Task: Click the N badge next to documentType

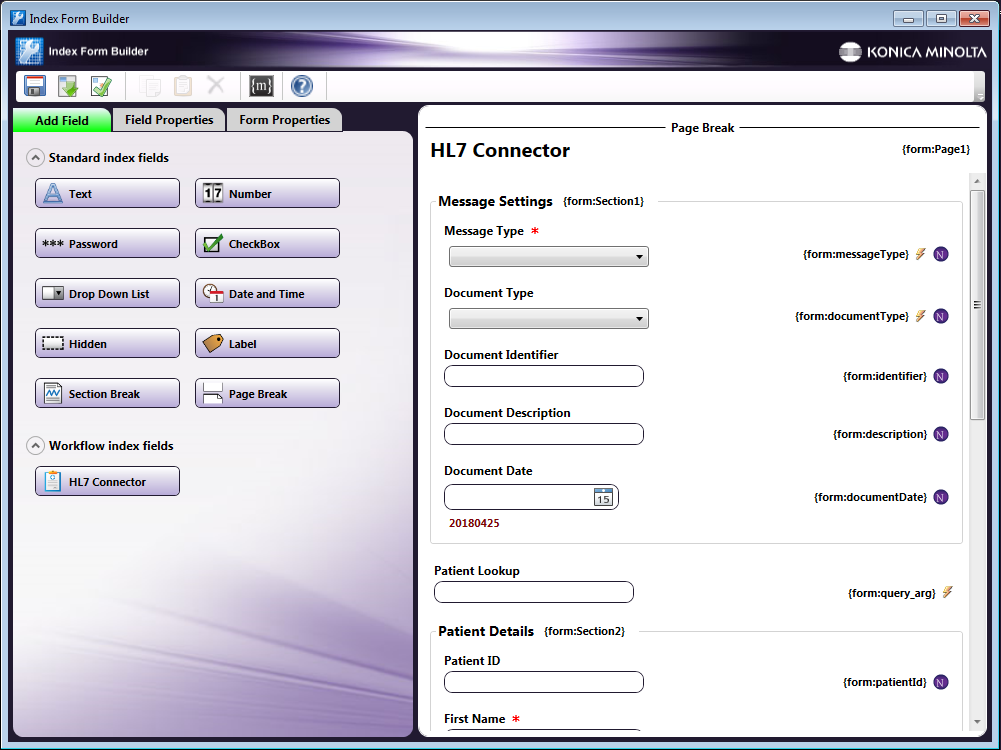Action: 940,316
